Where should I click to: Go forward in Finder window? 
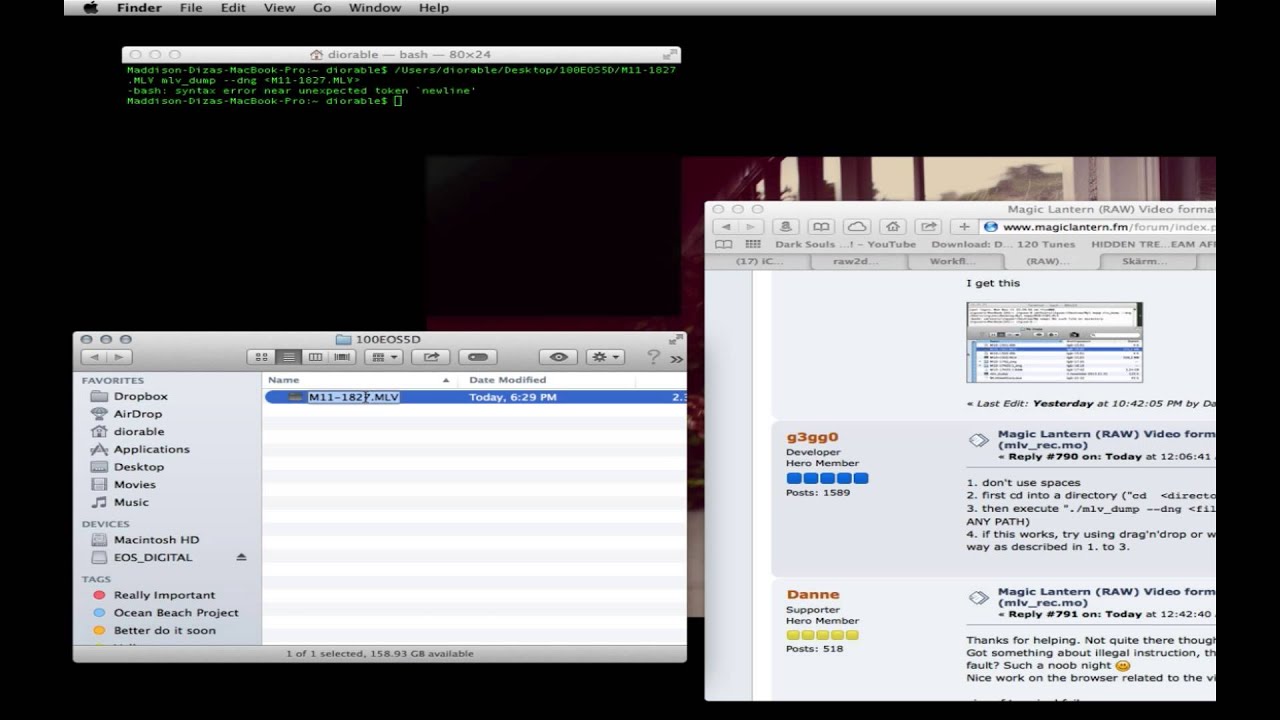click(x=119, y=357)
